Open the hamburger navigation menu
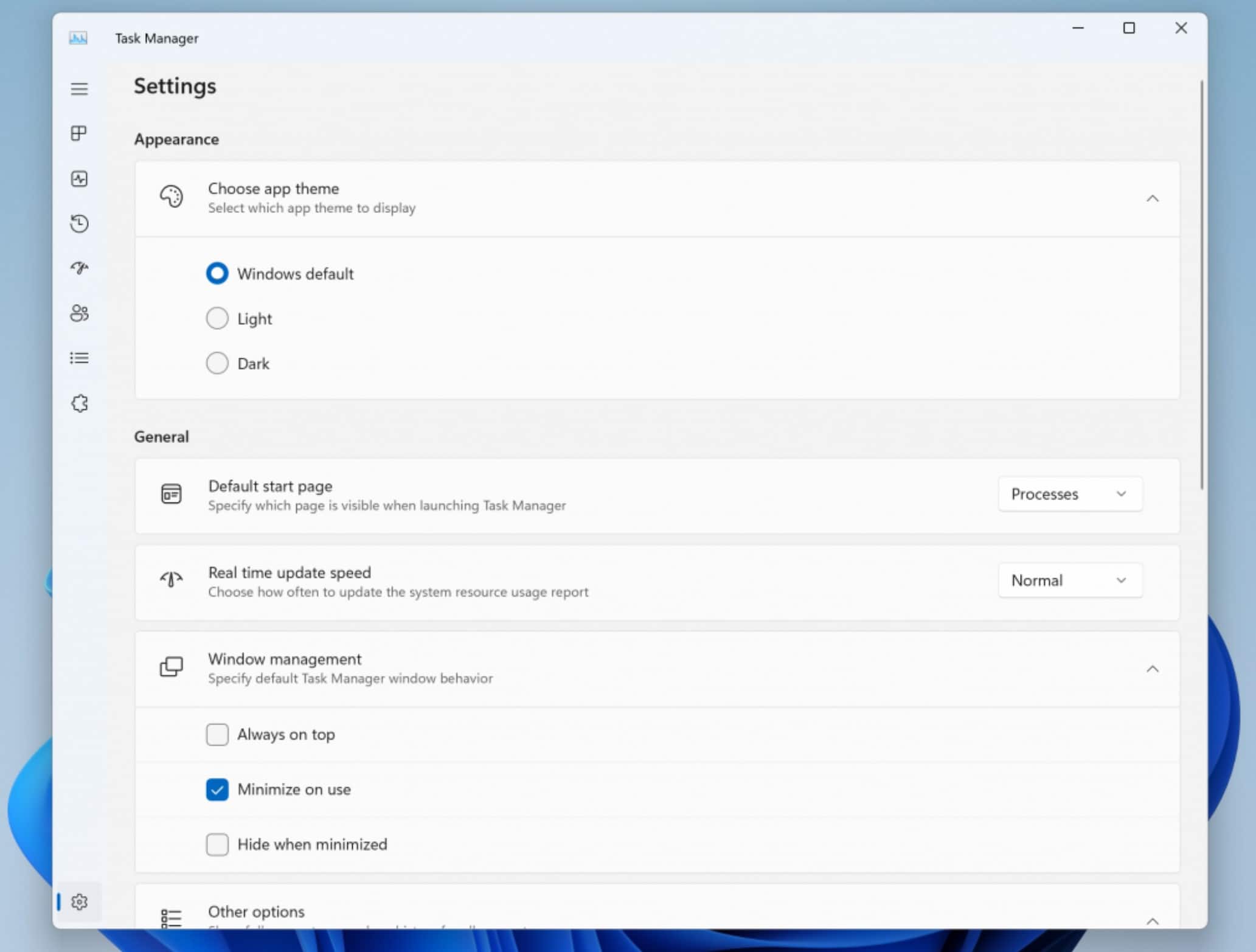Screen dimensions: 1256x952 coord(79,89)
